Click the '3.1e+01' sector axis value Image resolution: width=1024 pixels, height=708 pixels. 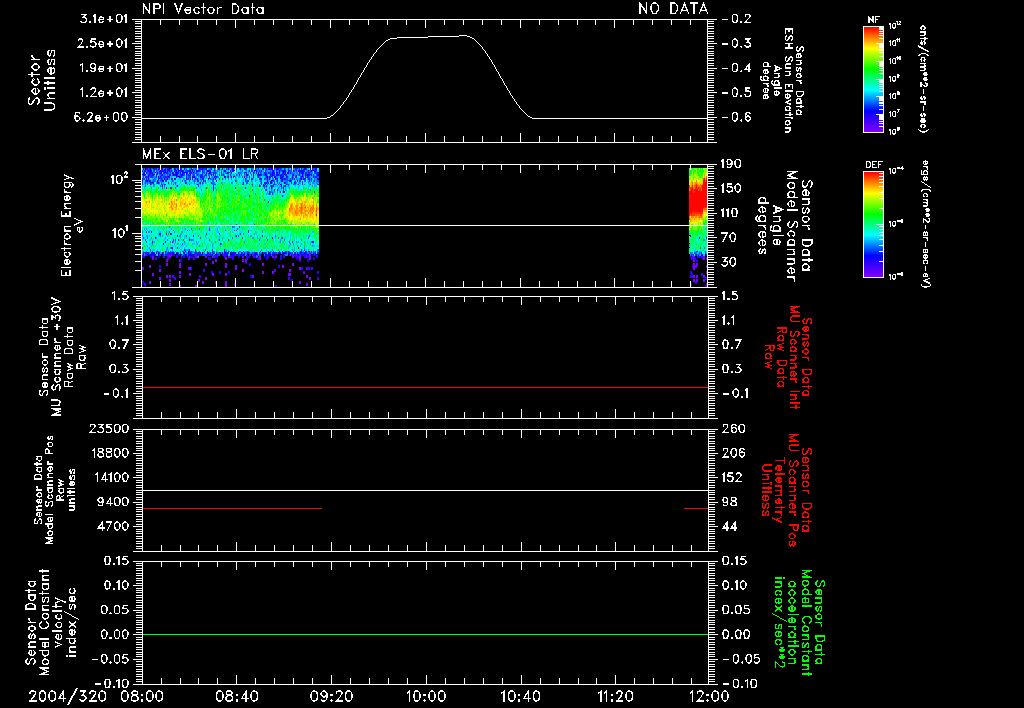(x=104, y=19)
